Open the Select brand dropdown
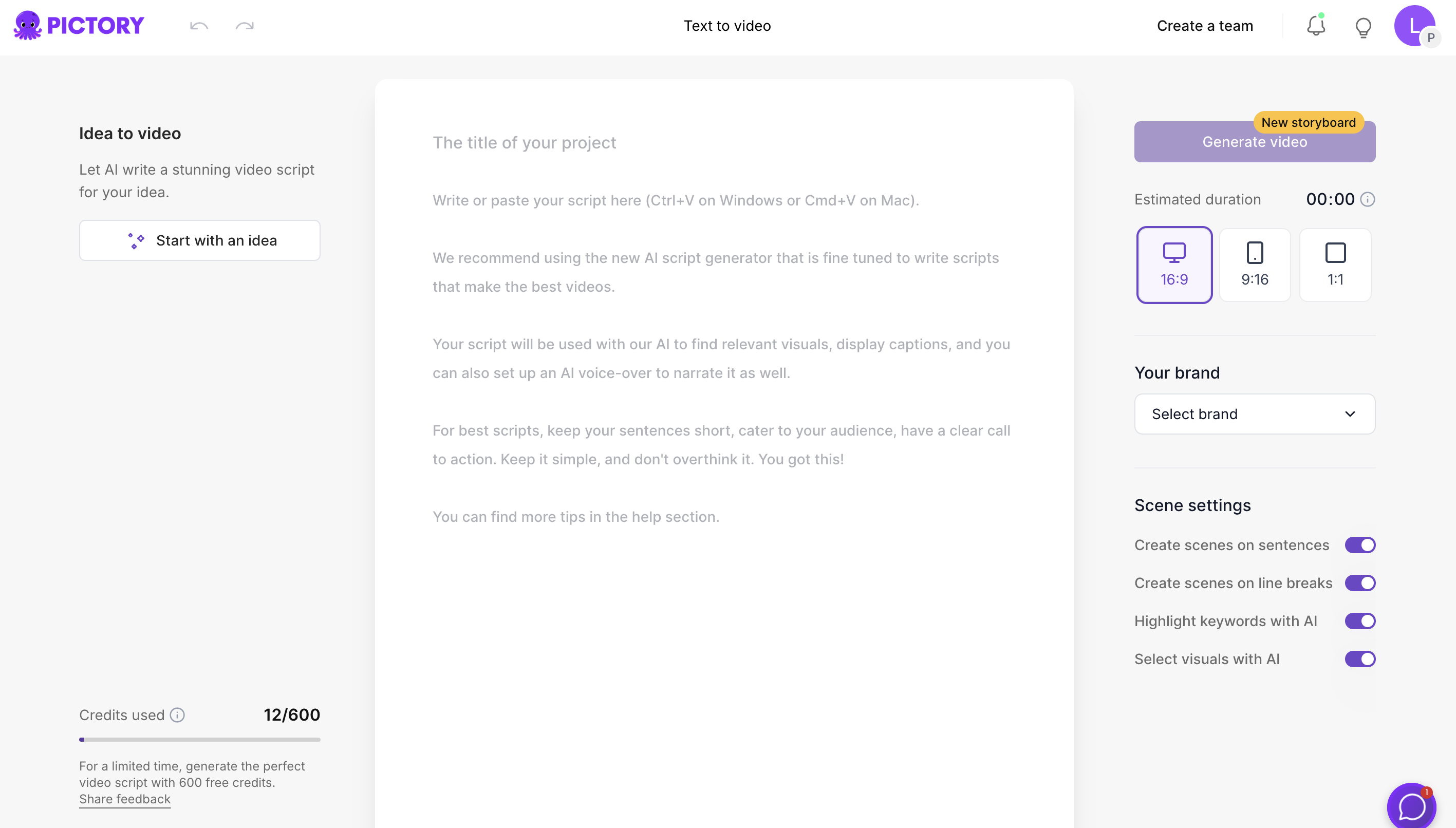 point(1254,413)
